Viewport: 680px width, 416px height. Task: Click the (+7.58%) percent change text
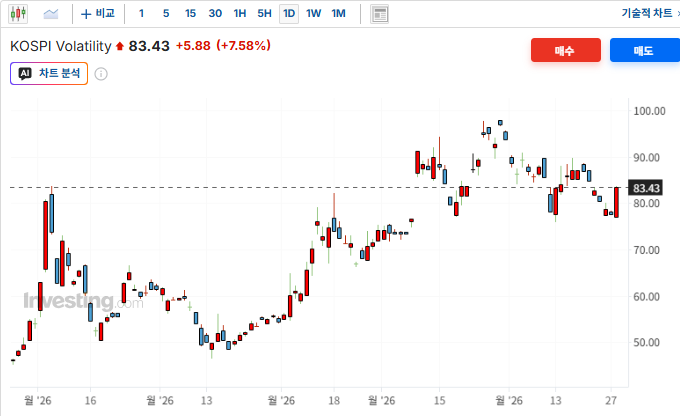(244, 46)
